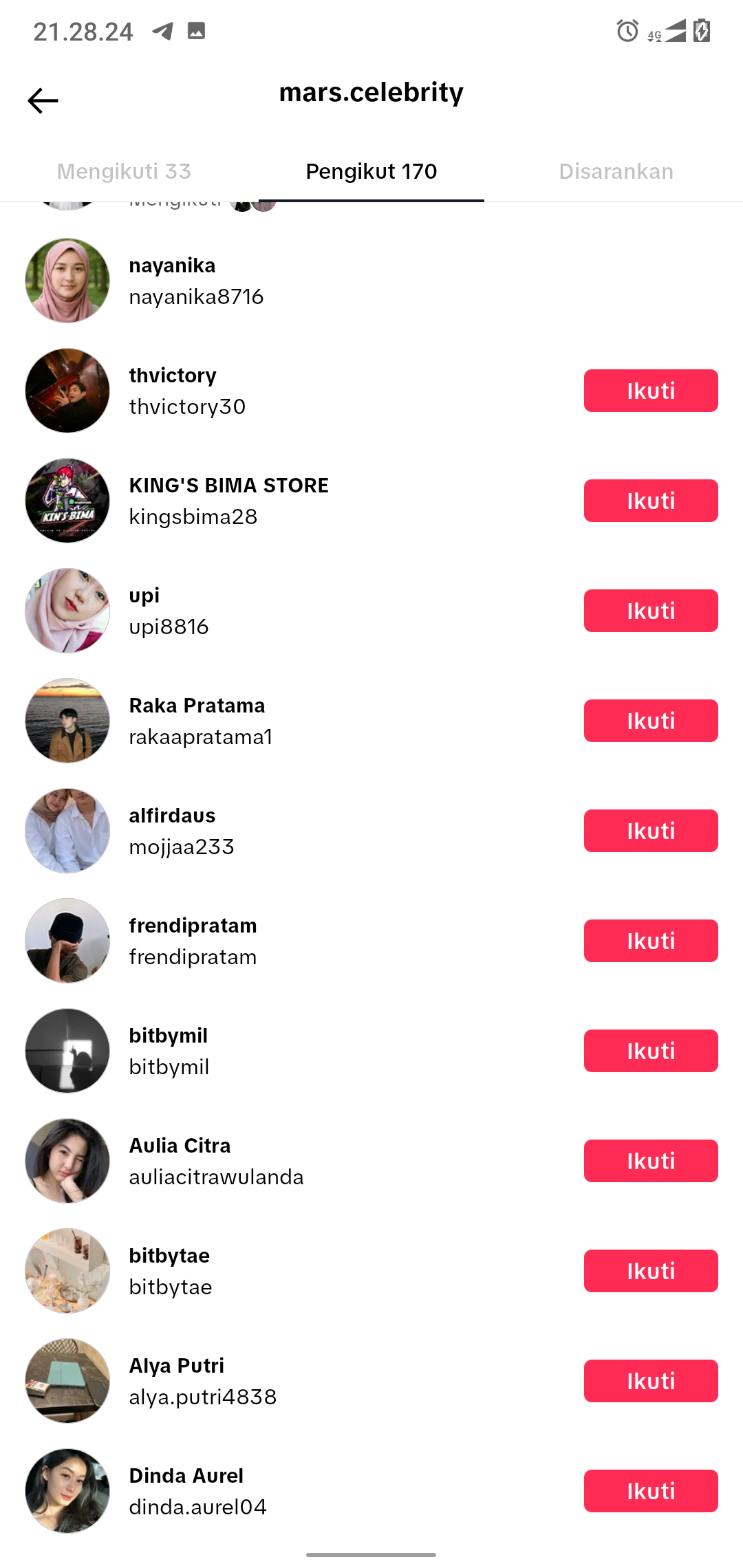Click Ikuti for user bitbytae
The image size is (743, 1568).
click(651, 1271)
